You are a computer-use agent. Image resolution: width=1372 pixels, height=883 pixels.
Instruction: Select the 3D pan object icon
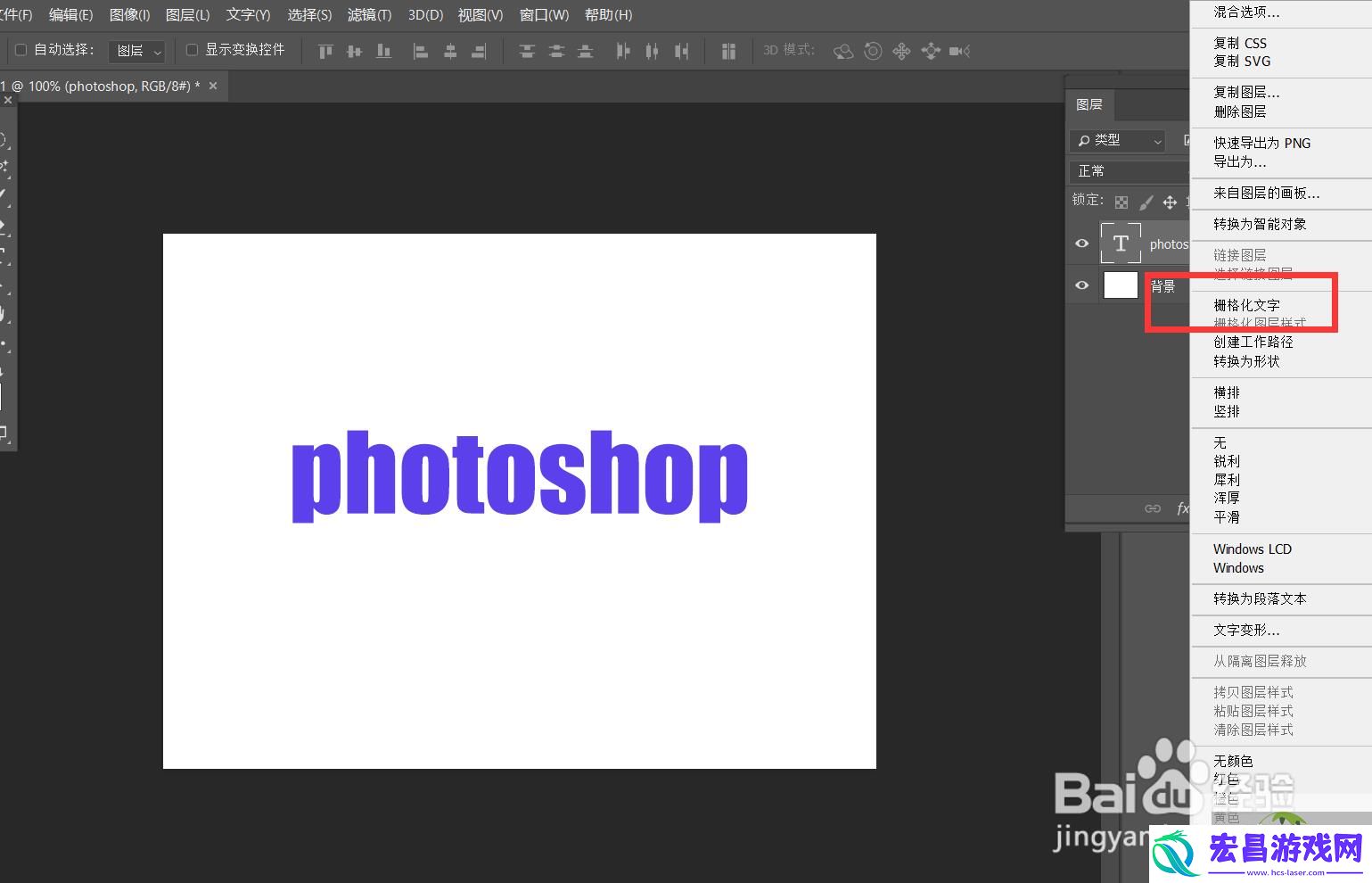tap(901, 51)
